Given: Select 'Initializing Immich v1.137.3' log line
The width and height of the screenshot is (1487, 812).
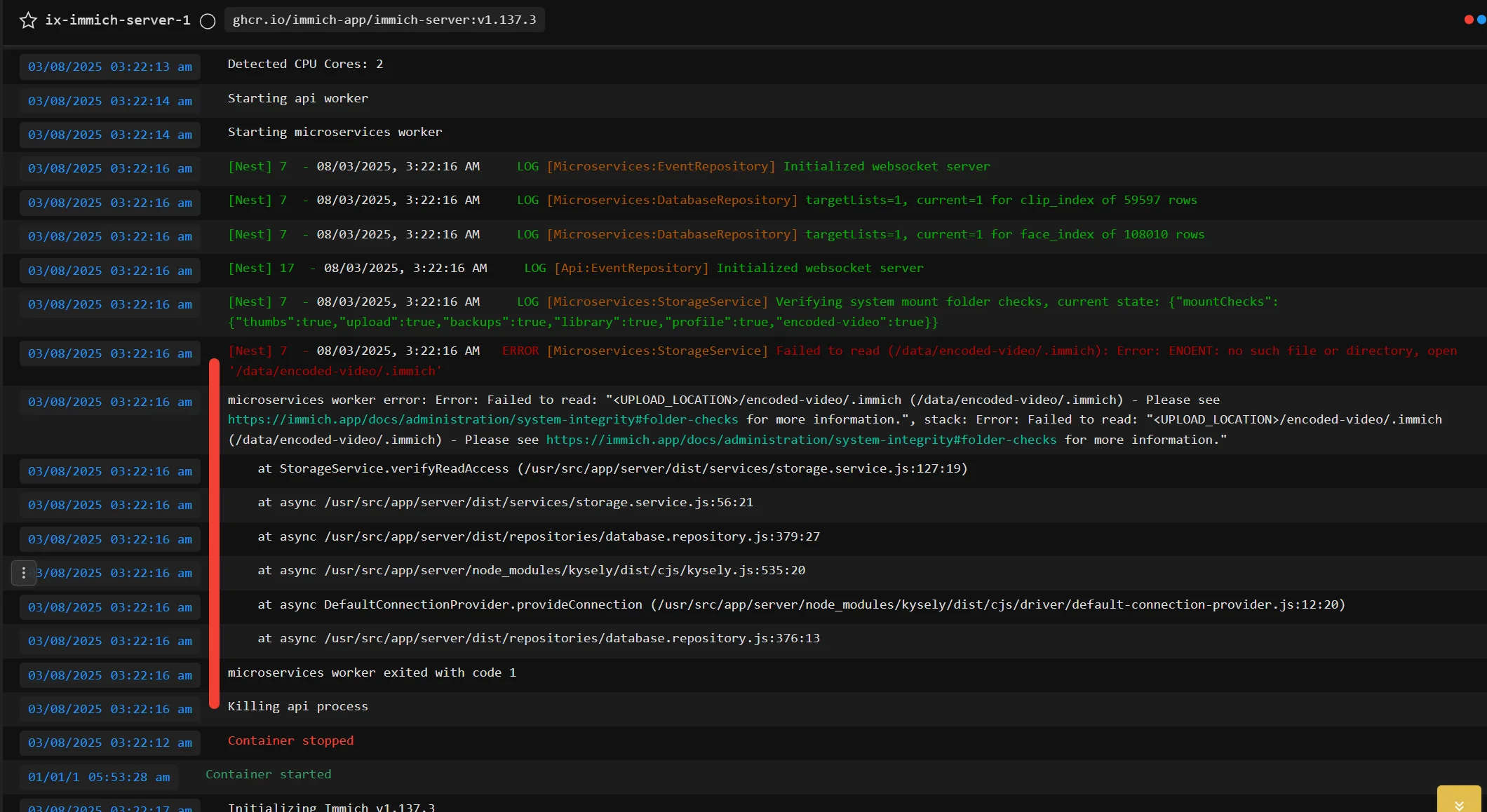Looking at the screenshot, I should (x=331, y=806).
